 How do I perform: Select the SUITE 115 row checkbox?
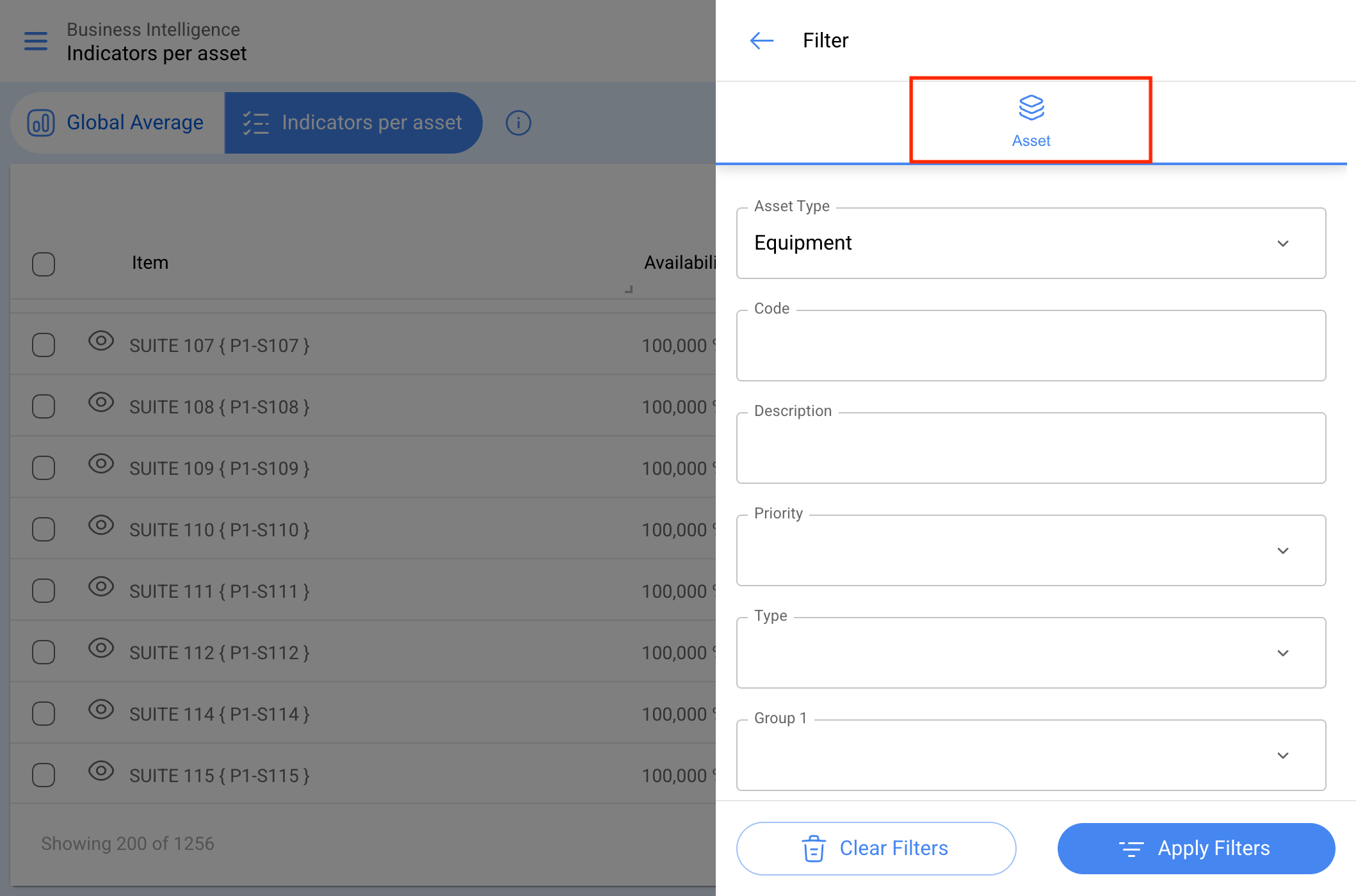44,775
